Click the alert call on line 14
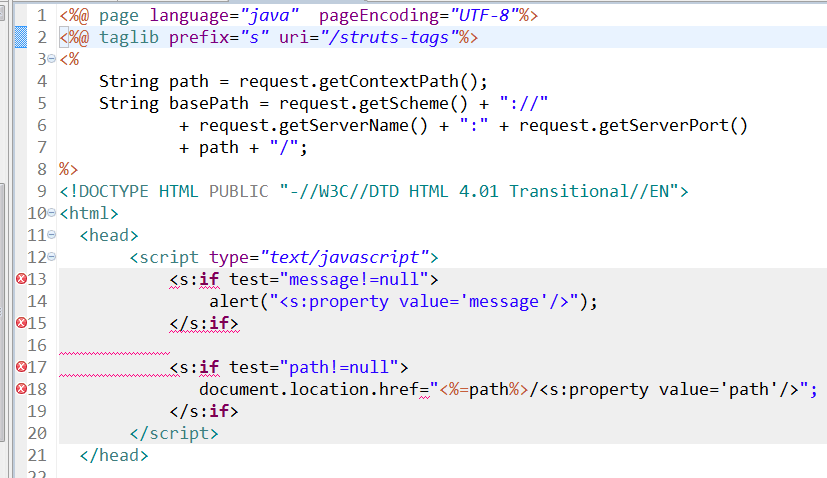Viewport: 827px width, 478px height. [x=403, y=301]
